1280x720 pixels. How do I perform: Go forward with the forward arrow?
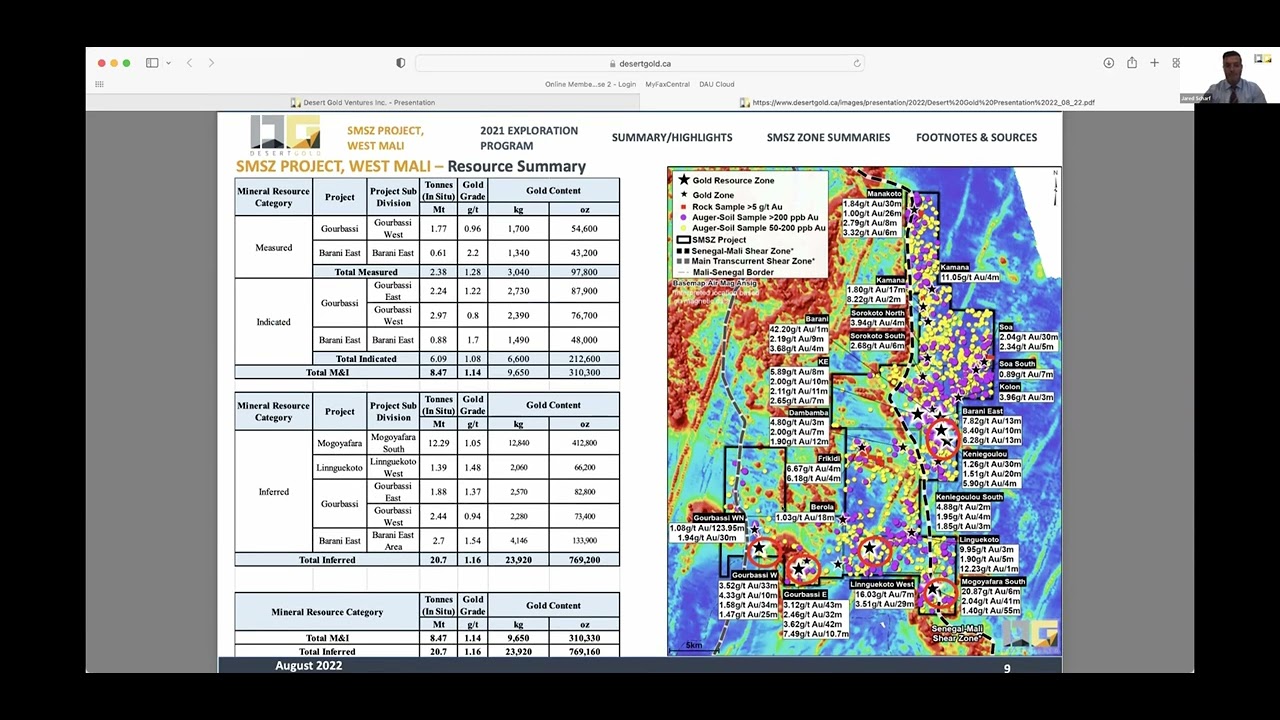coord(211,63)
